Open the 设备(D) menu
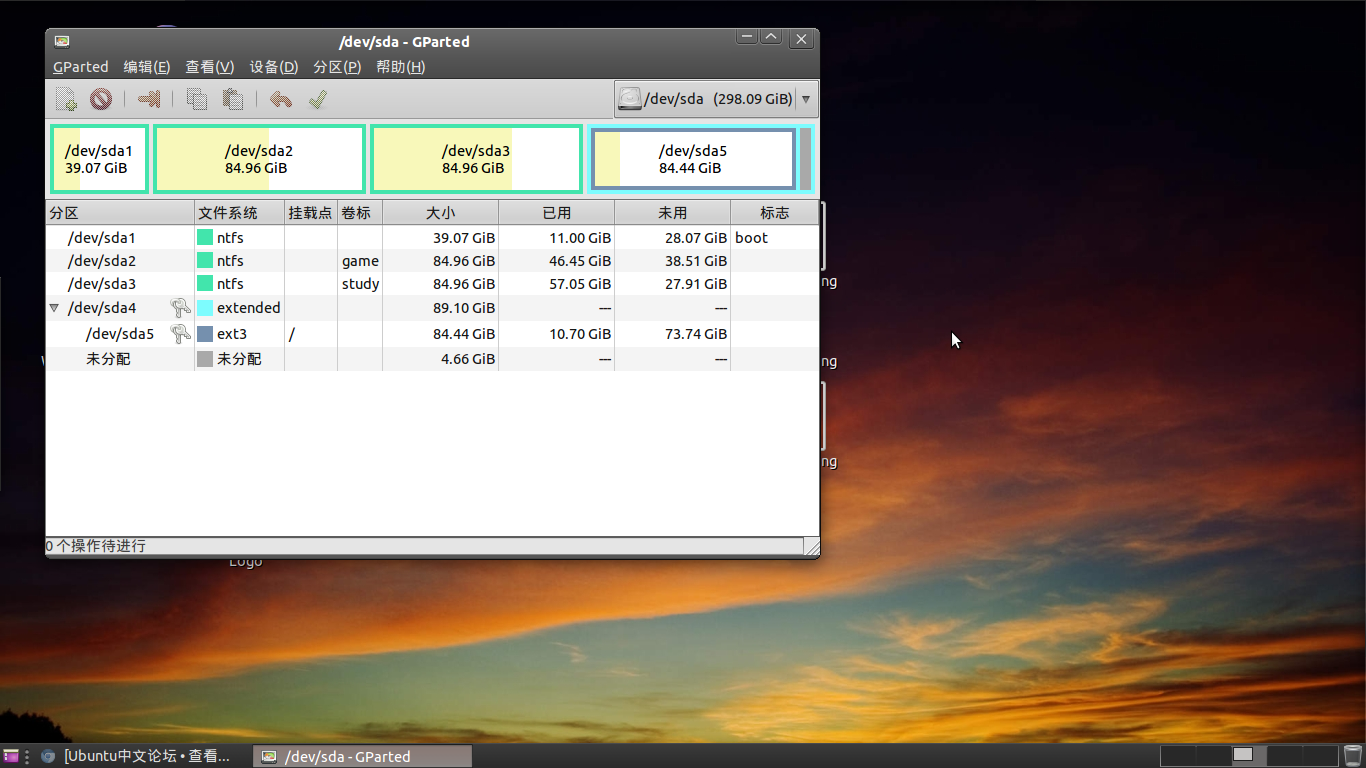 coord(274,67)
